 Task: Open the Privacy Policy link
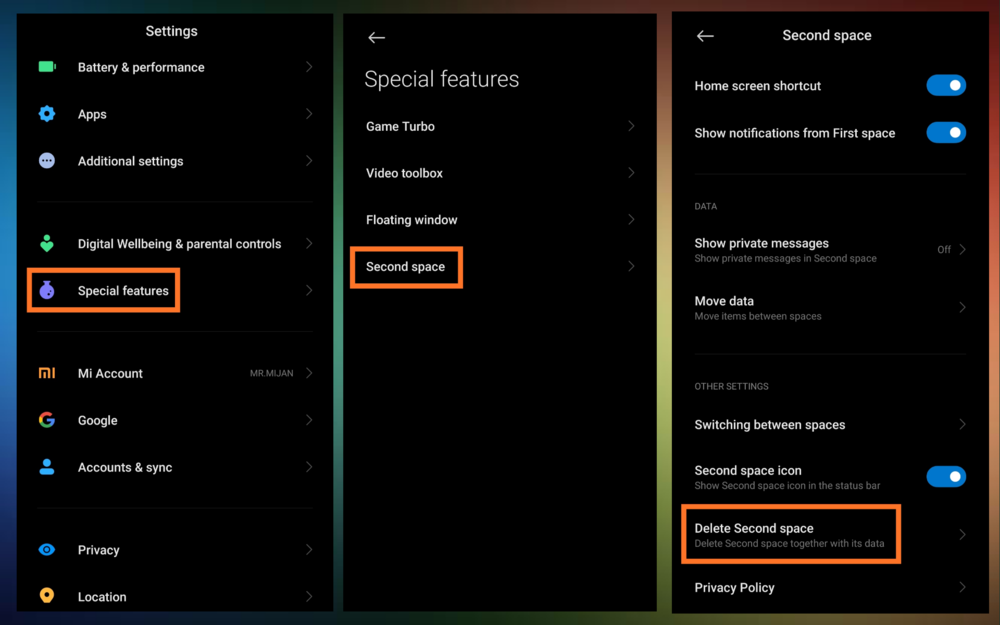[x=735, y=588]
